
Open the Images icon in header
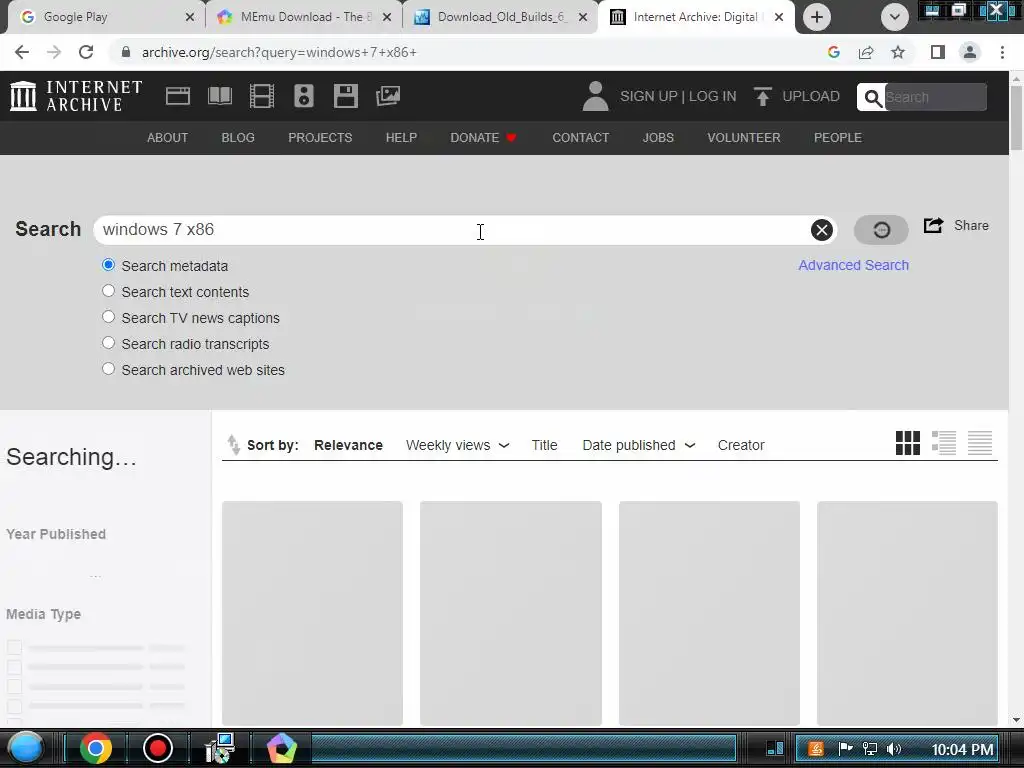coord(388,96)
